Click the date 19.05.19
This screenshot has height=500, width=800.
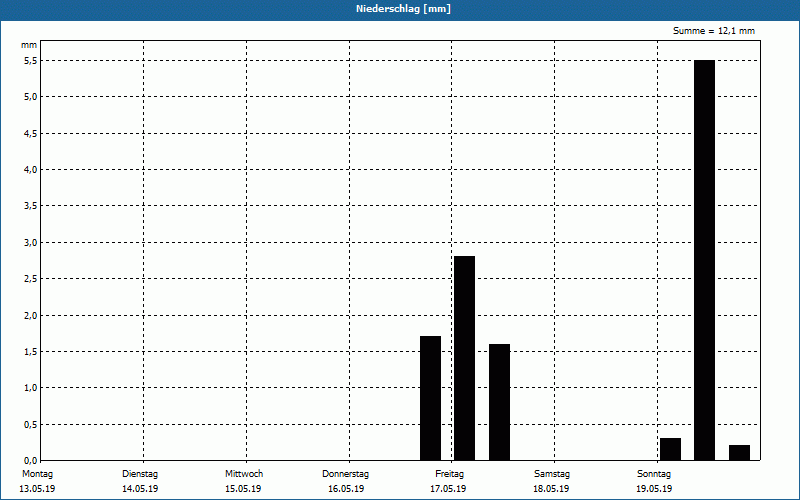[x=654, y=489]
